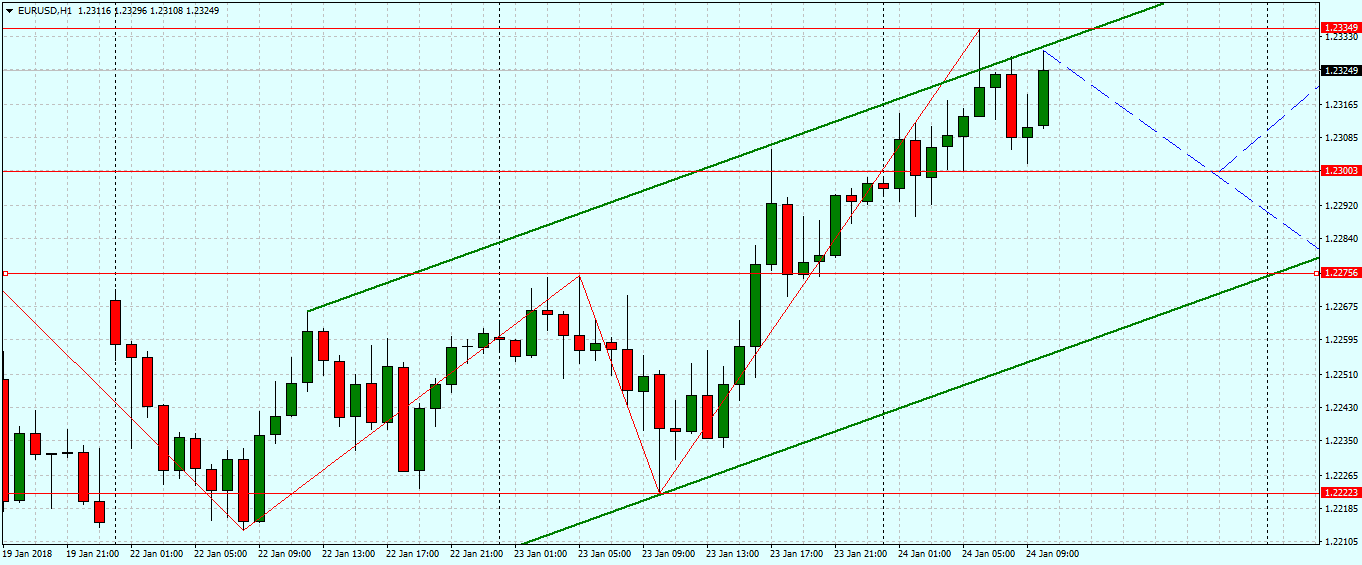Screen dimensions: 1362x565
Task: Click the 1.22430 price scale value
Action: (1342, 408)
